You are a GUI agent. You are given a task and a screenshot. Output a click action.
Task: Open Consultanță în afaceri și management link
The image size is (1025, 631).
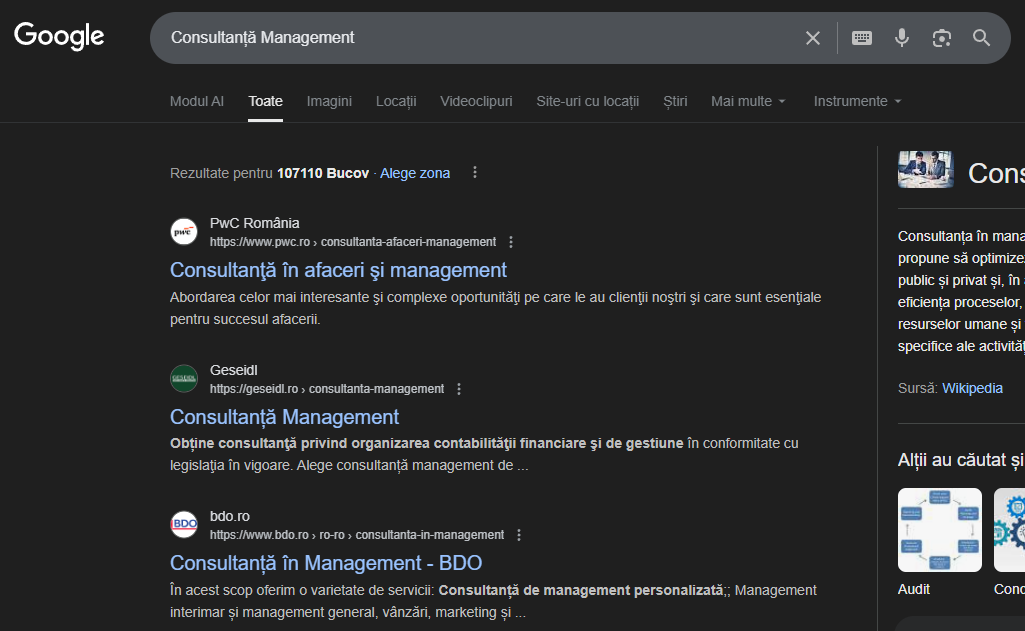(x=338, y=270)
